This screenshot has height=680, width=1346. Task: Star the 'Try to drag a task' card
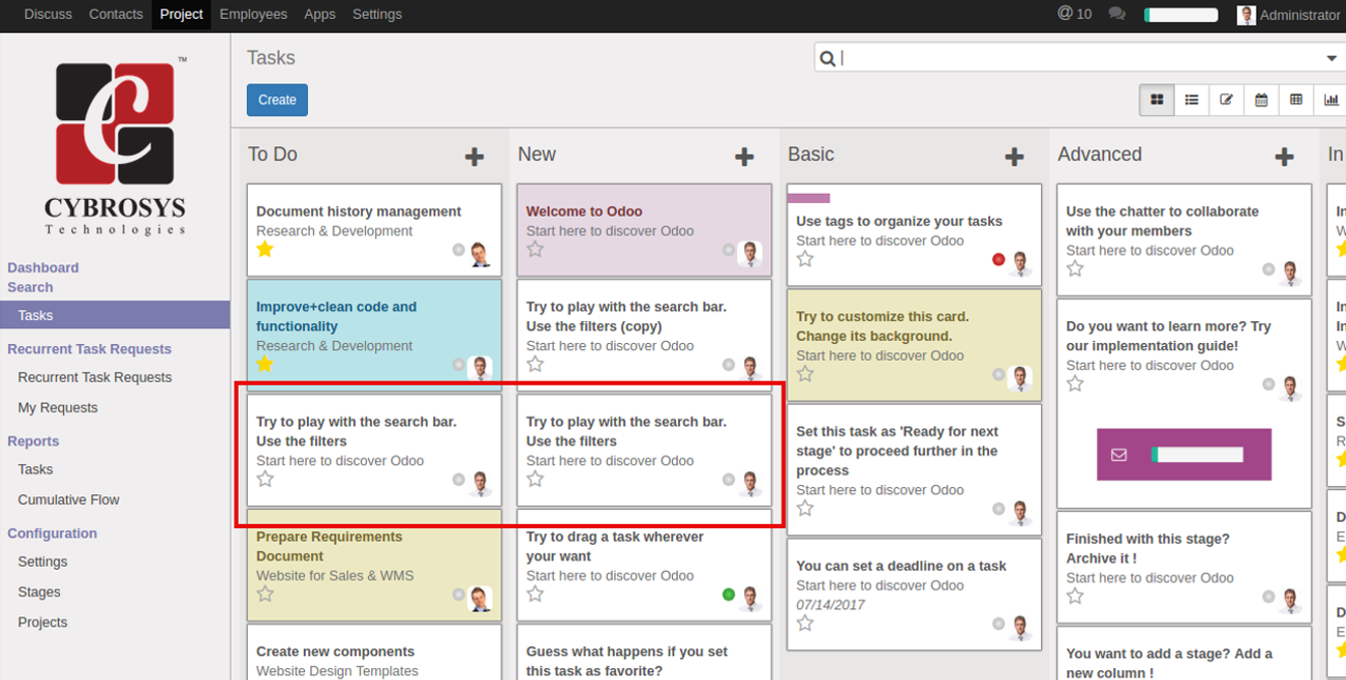click(535, 594)
